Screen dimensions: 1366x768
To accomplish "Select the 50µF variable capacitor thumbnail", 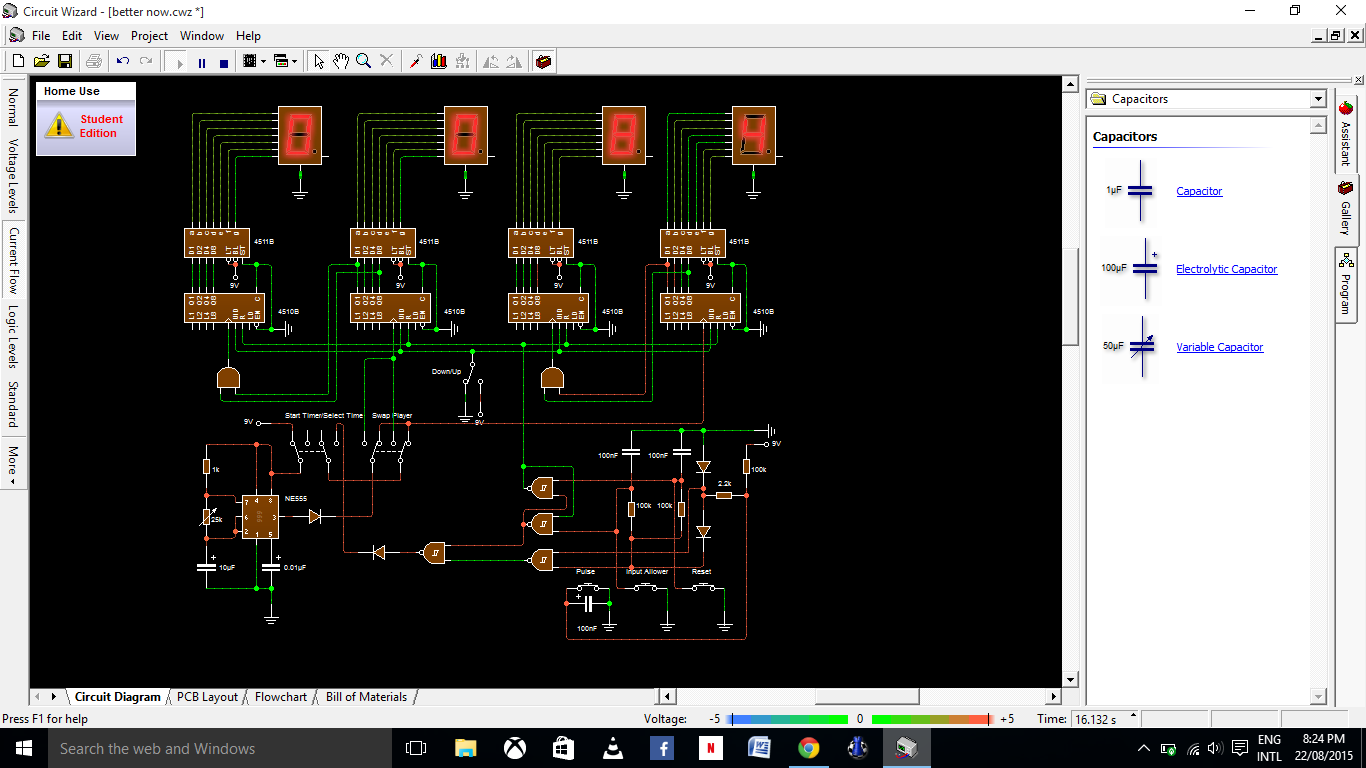I will (1131, 347).
